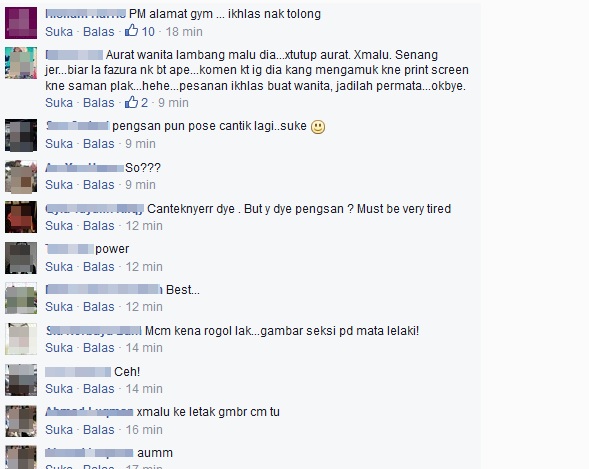Click blurred commenter name before 'power'
Screen dimensions: 589x469
point(69,249)
